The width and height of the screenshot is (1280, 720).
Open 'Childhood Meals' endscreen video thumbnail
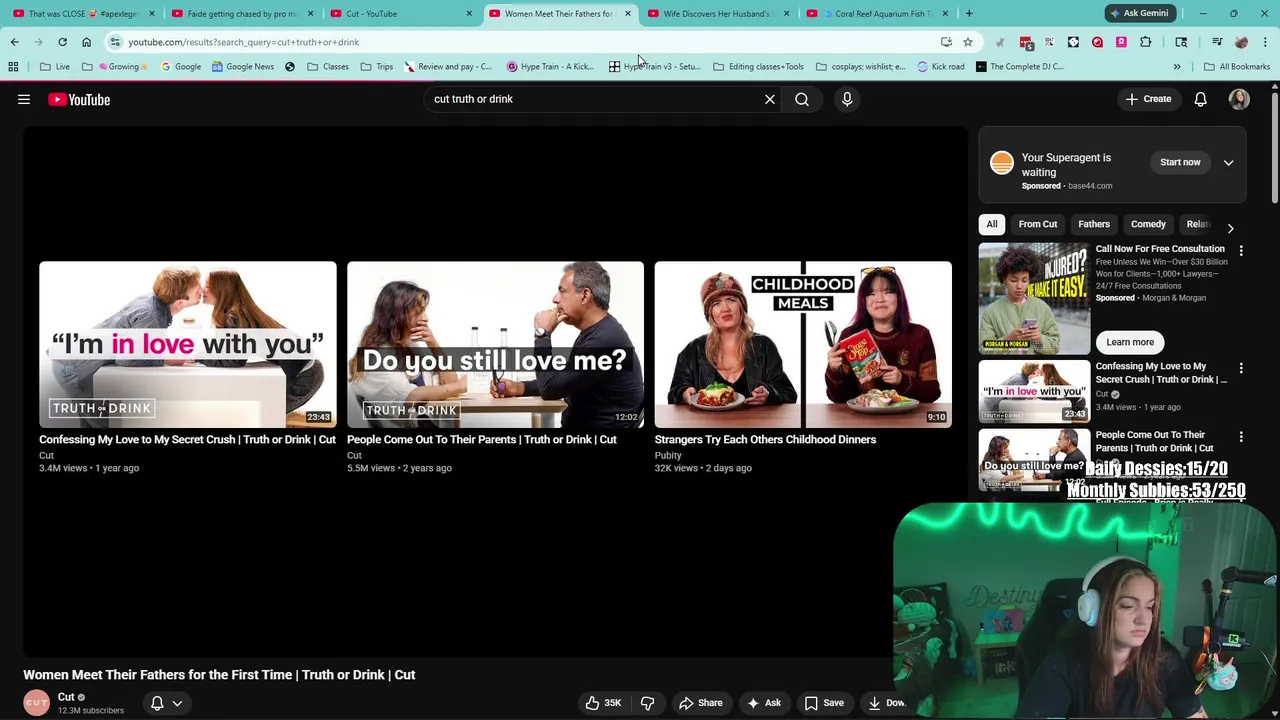coord(803,344)
